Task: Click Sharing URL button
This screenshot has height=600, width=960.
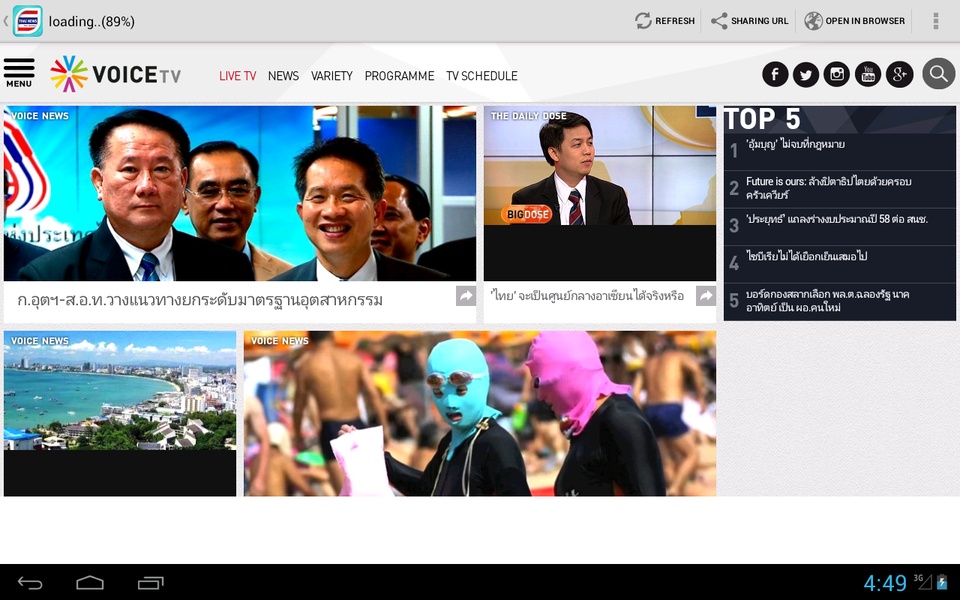Action: point(749,21)
